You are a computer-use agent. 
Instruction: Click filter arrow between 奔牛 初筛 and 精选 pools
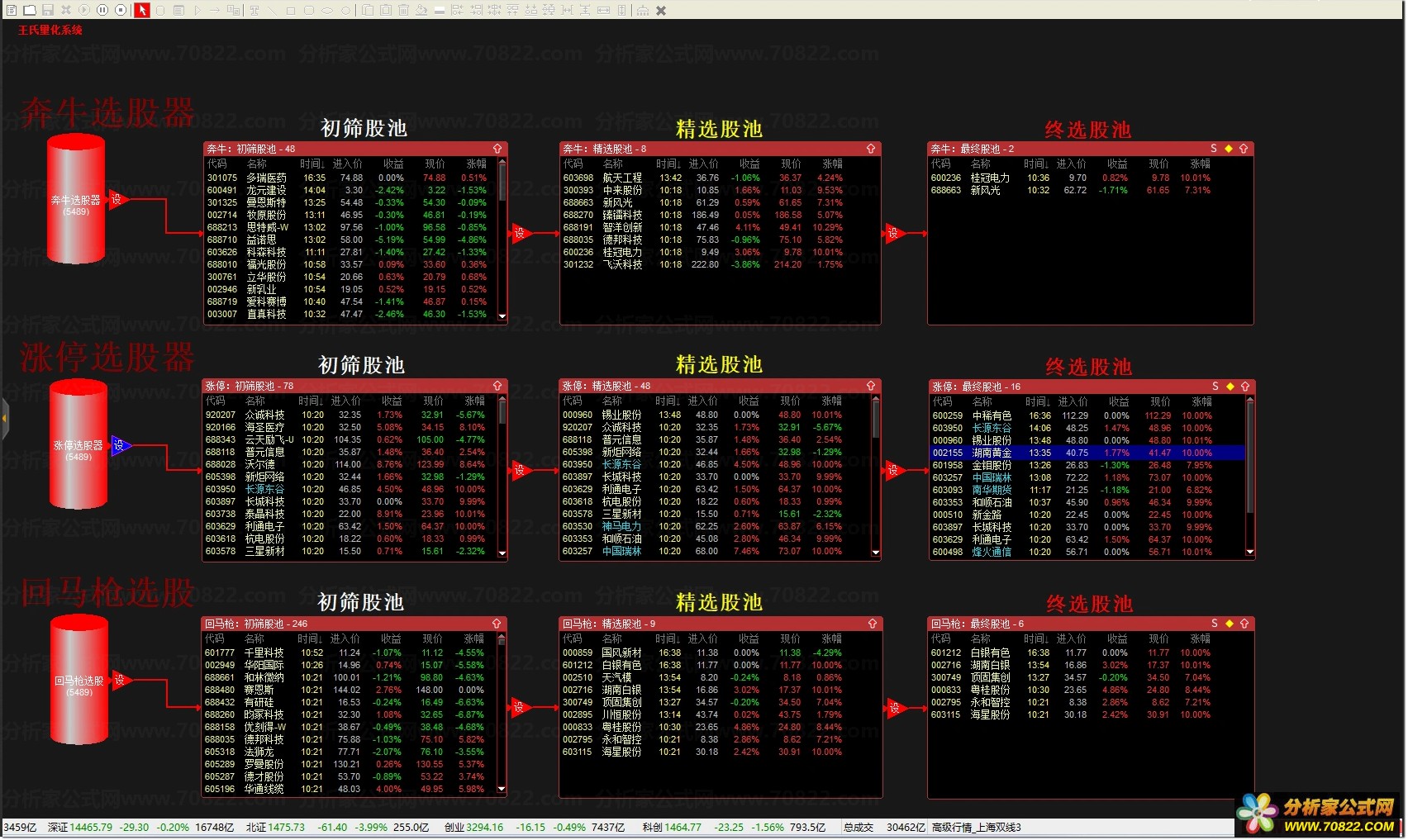(521, 233)
